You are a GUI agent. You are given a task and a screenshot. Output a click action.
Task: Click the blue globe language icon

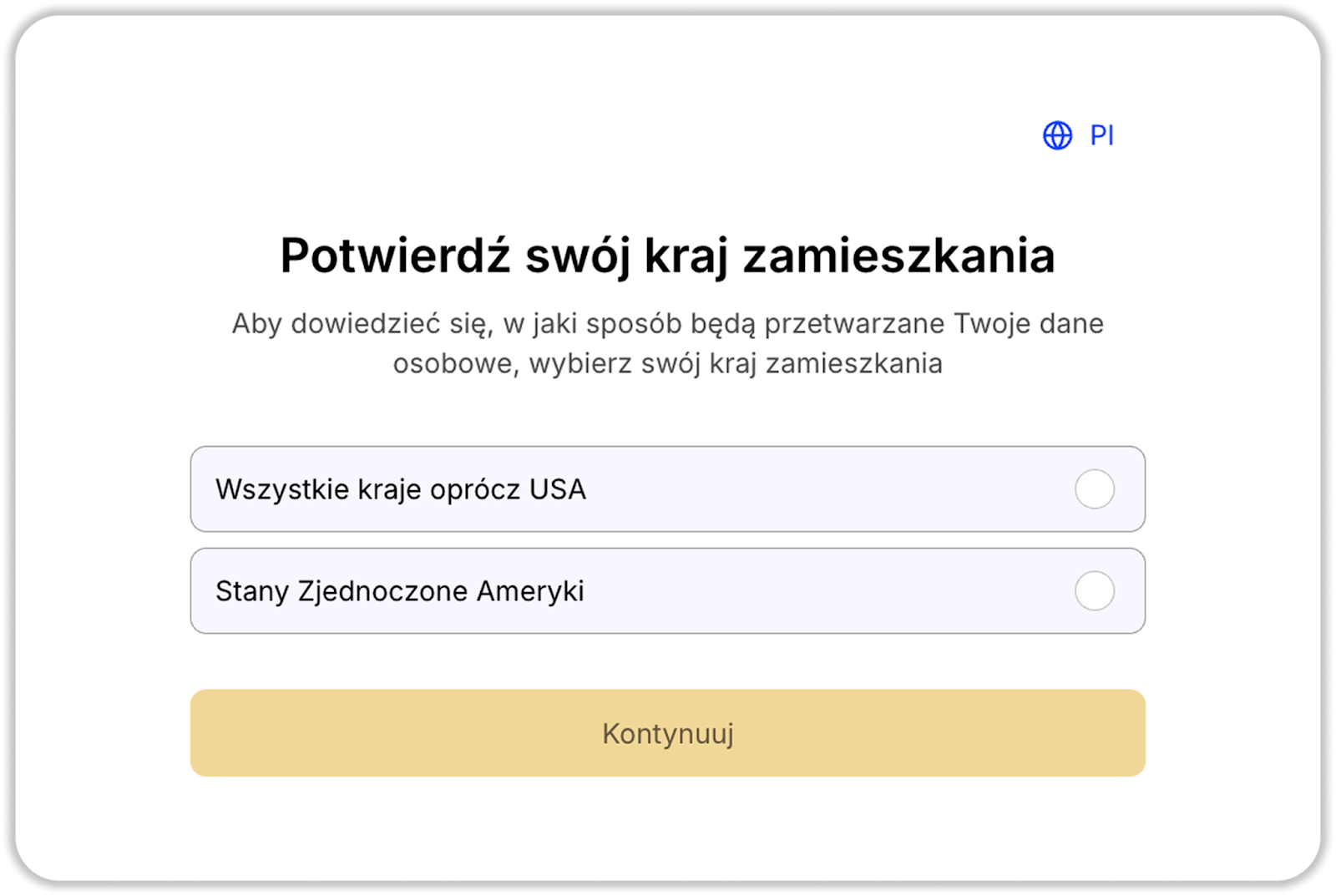coord(1057,135)
